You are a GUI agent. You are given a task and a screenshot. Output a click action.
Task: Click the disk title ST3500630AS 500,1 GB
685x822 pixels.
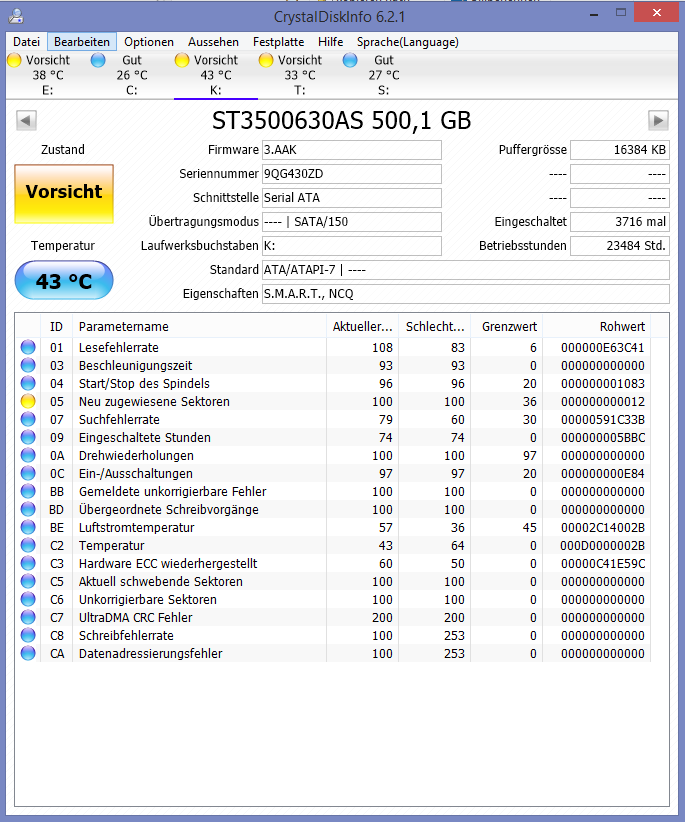(342, 121)
